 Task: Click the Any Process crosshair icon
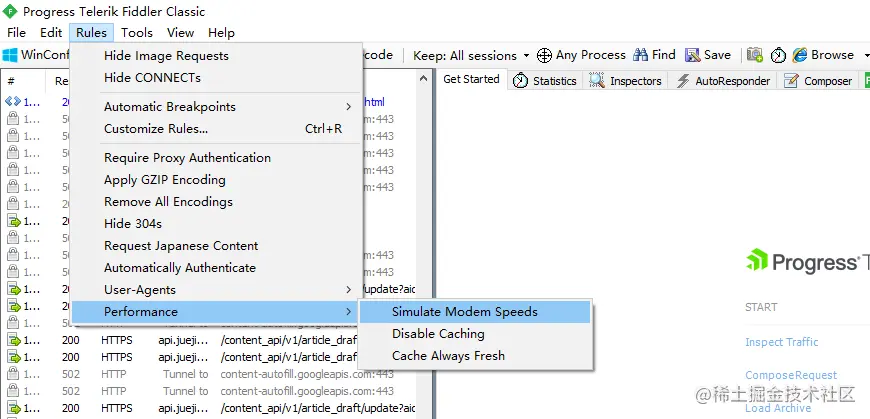click(x=545, y=55)
